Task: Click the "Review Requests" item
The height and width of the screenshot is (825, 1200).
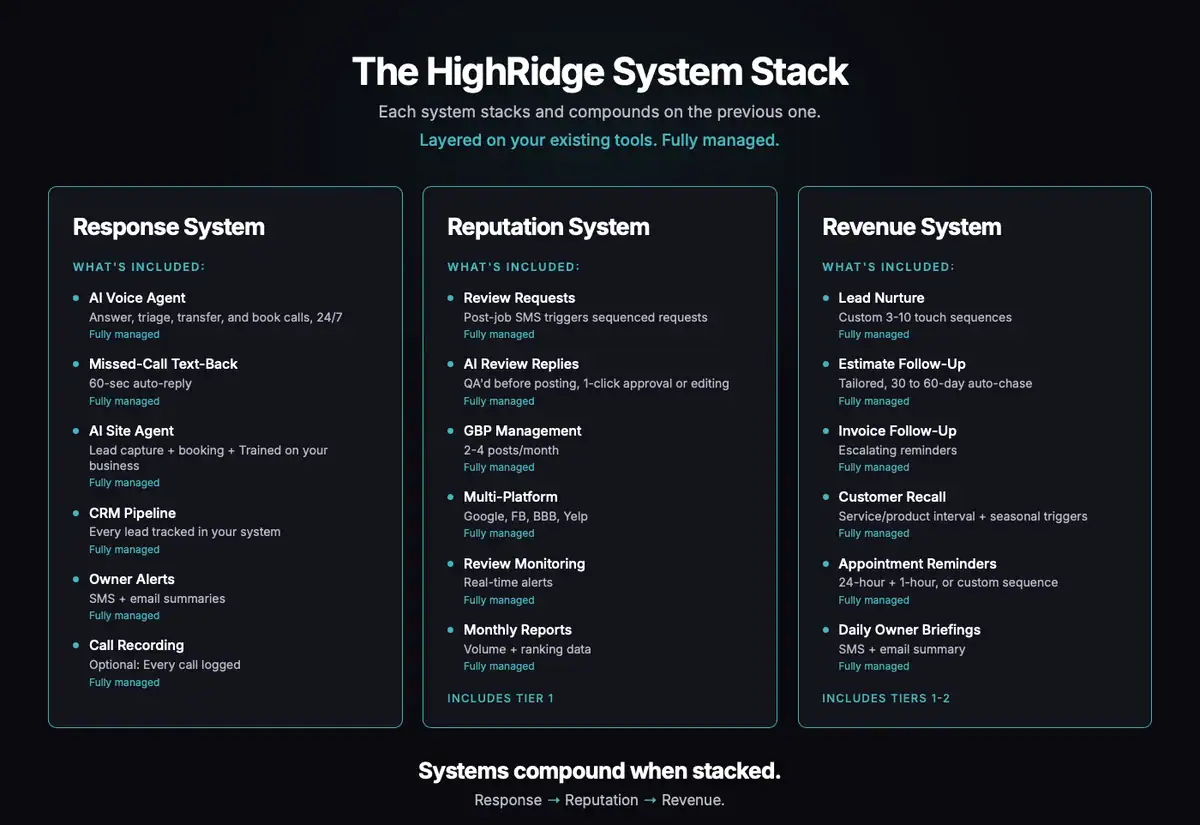Action: [x=519, y=298]
